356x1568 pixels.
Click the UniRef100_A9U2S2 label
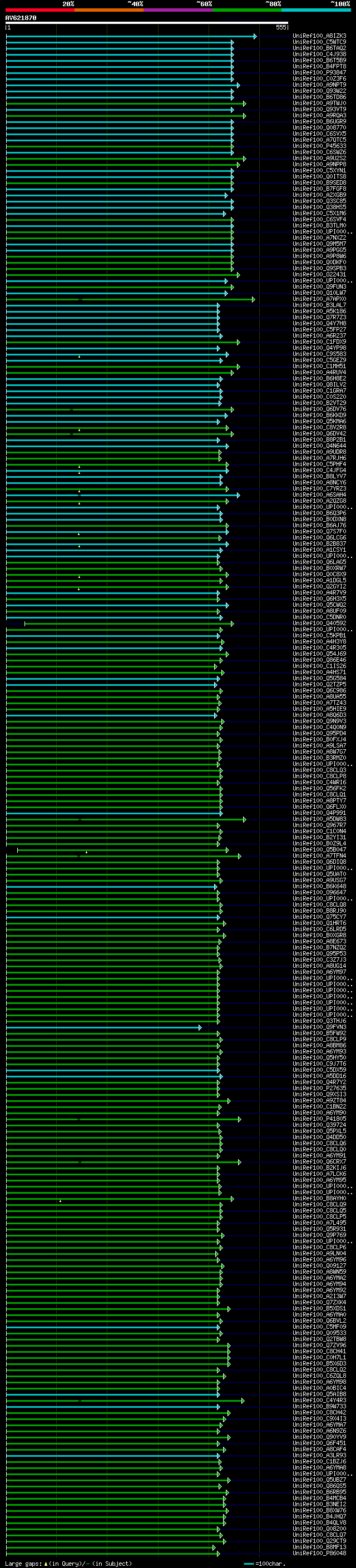point(319,159)
